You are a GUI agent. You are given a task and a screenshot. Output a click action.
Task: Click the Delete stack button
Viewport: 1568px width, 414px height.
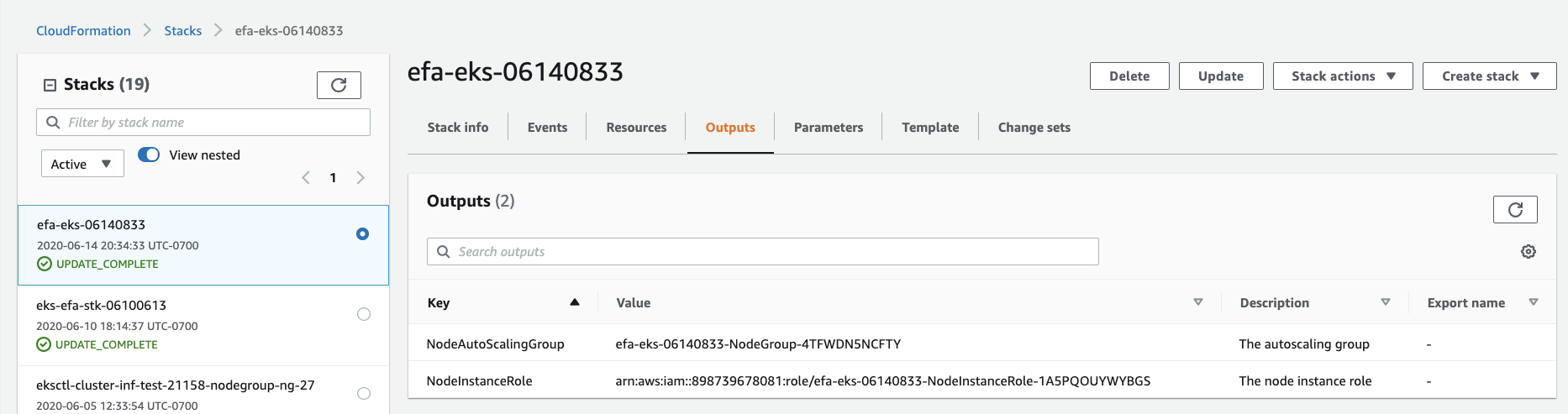coord(1129,76)
